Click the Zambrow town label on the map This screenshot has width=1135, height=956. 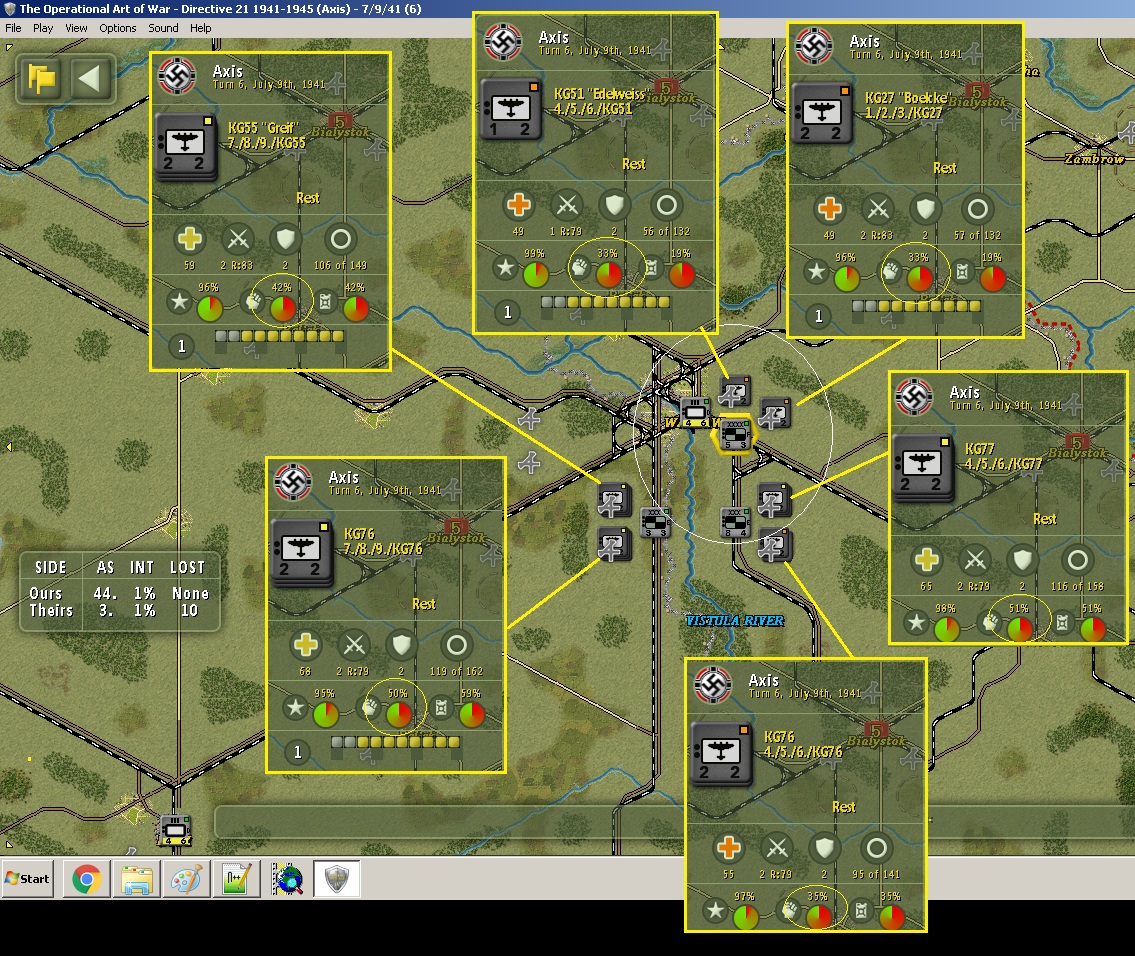click(1094, 158)
